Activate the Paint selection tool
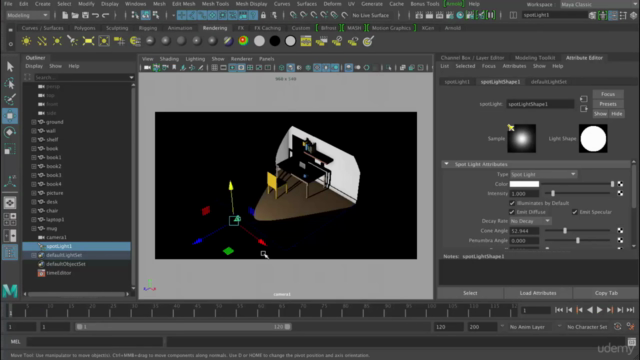640x360 pixels. tap(10, 99)
